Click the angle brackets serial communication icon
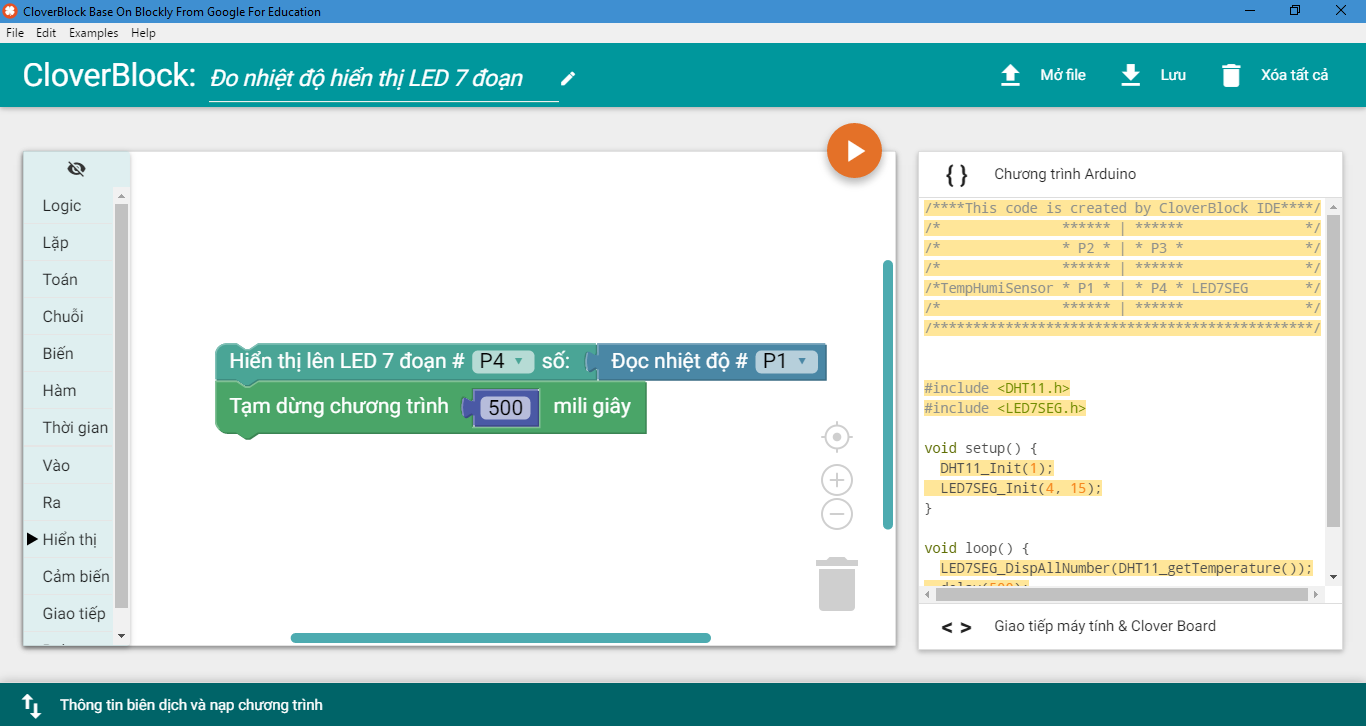Screen dimensions: 1366x726 [957, 627]
